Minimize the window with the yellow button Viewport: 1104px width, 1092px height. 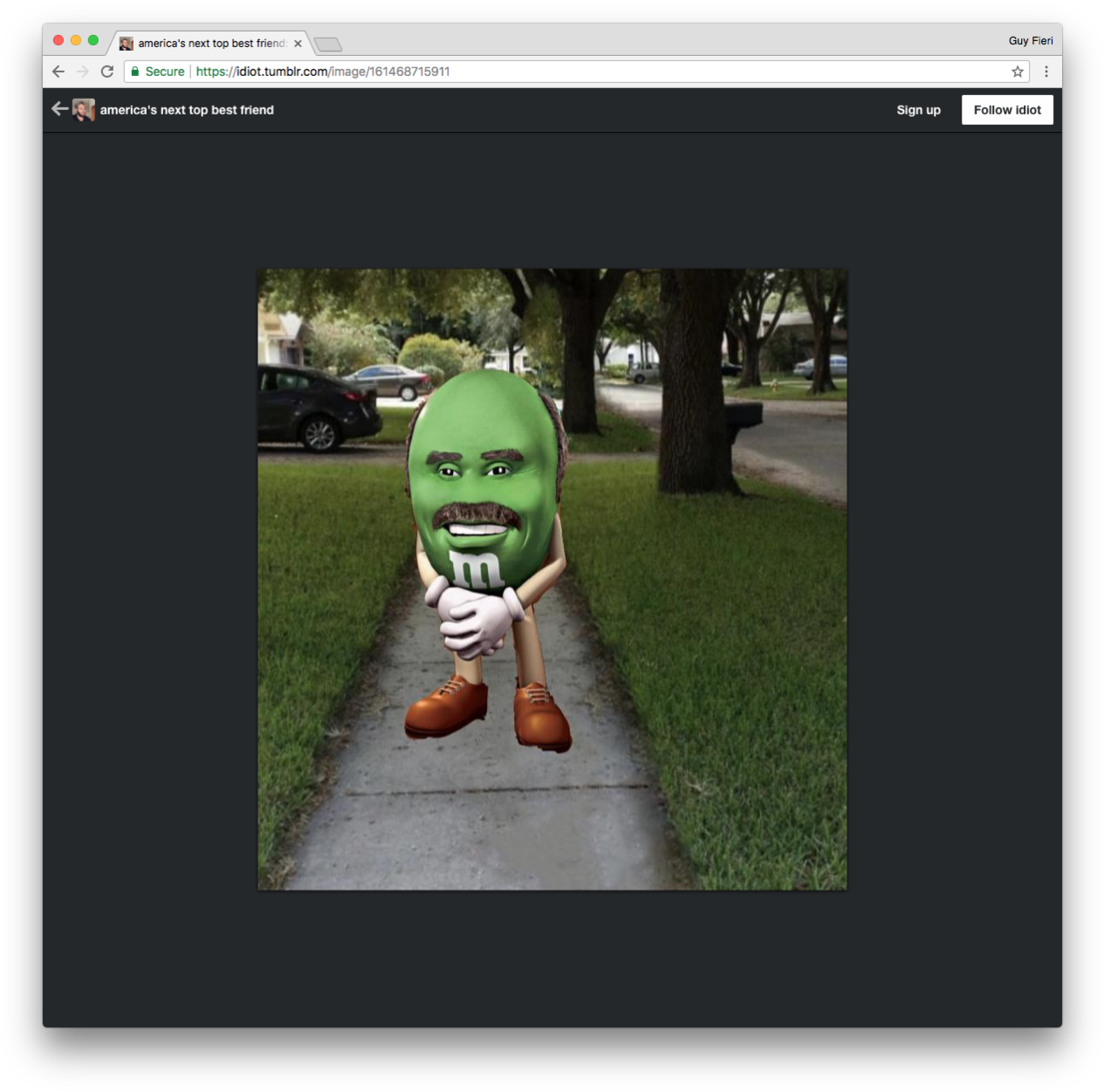click(x=76, y=40)
